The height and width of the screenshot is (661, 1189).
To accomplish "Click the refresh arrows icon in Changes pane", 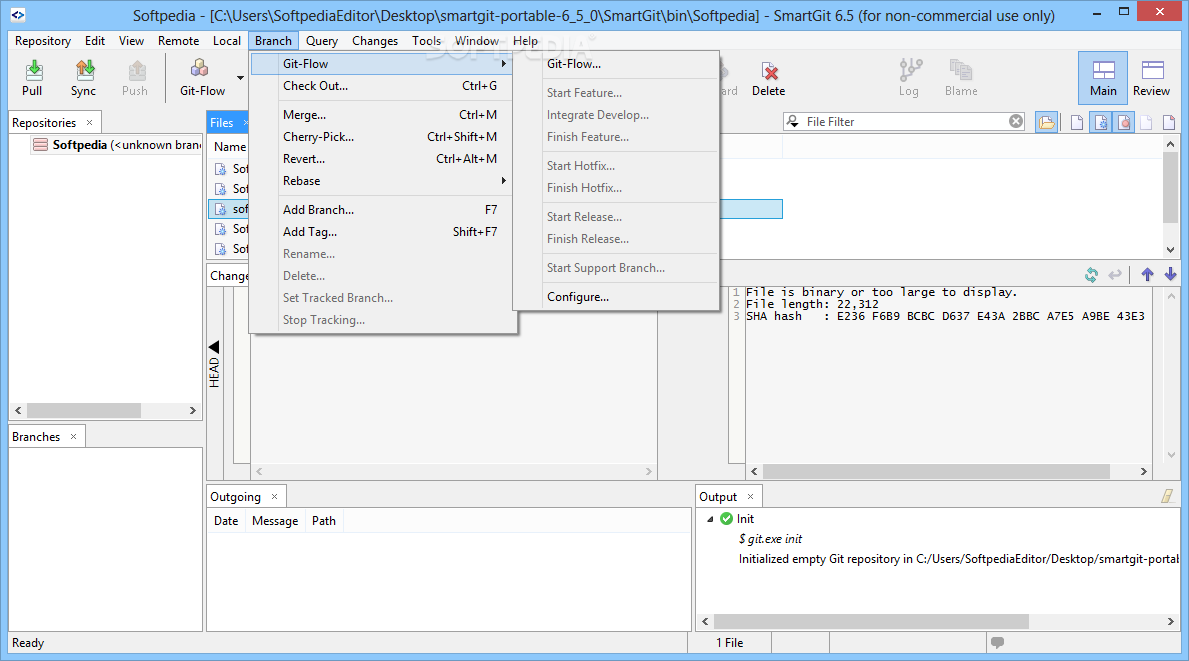I will point(1091,275).
